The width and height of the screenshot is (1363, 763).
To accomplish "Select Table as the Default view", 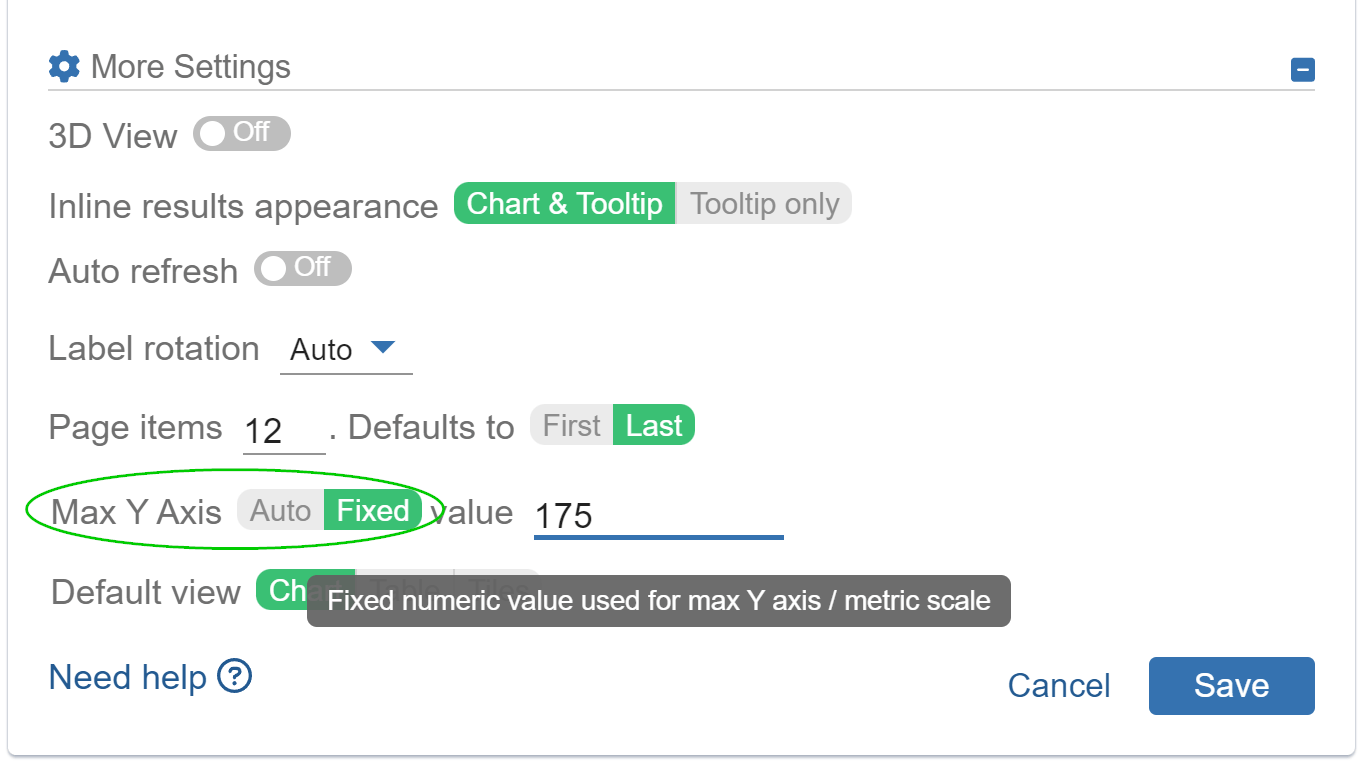I will click(405, 591).
